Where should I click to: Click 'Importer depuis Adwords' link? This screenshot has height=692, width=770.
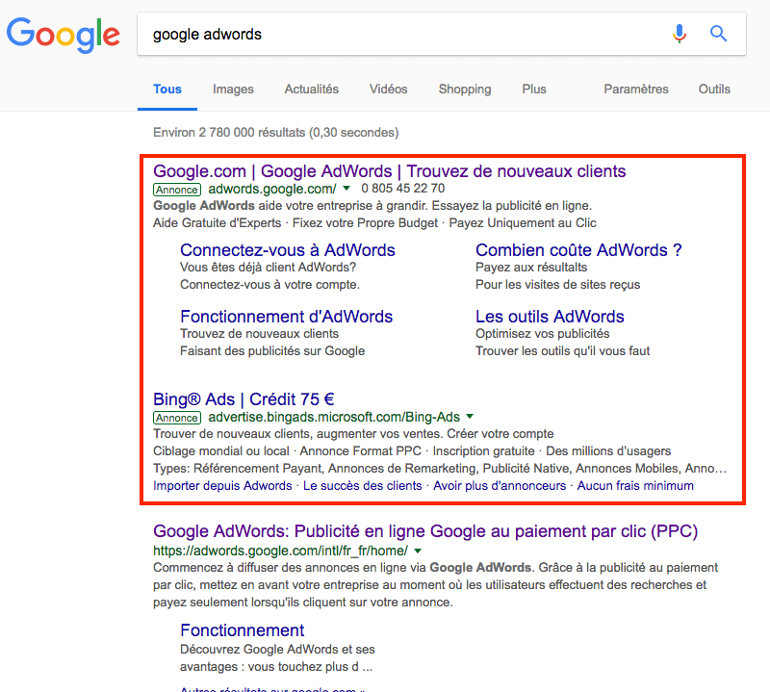point(222,486)
